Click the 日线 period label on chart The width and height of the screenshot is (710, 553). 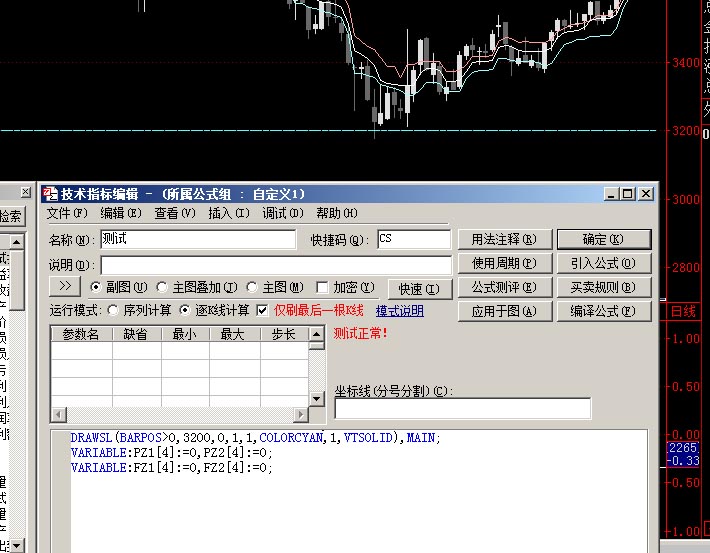[683, 311]
